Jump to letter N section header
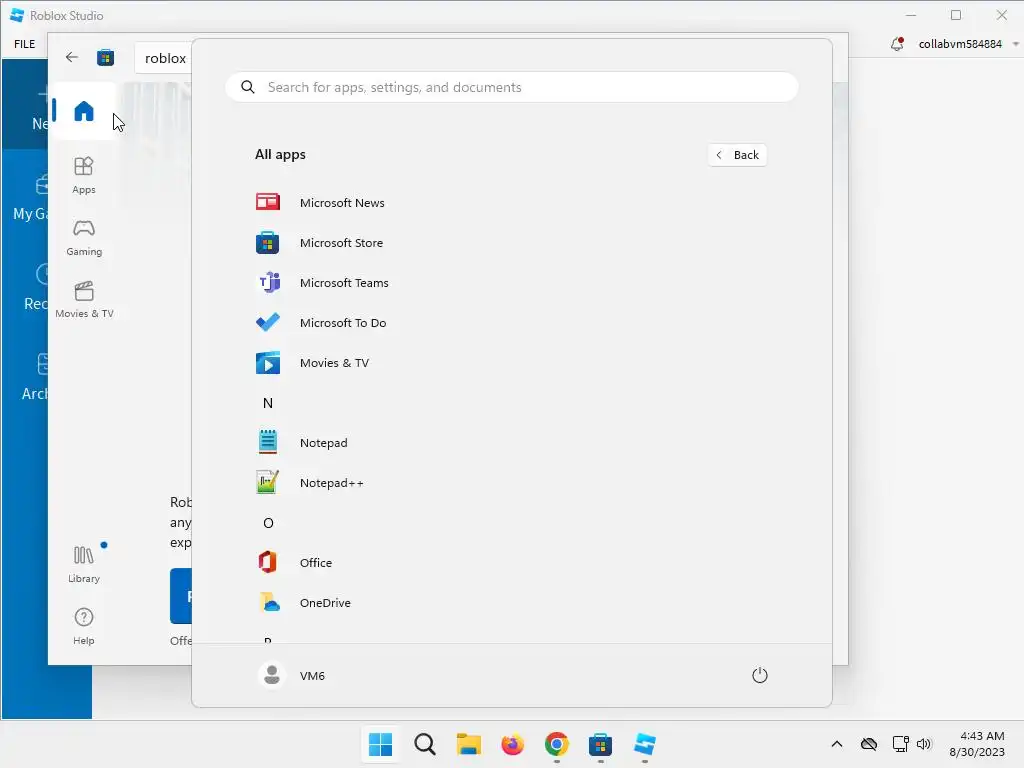This screenshot has height=768, width=1024. coord(268,403)
